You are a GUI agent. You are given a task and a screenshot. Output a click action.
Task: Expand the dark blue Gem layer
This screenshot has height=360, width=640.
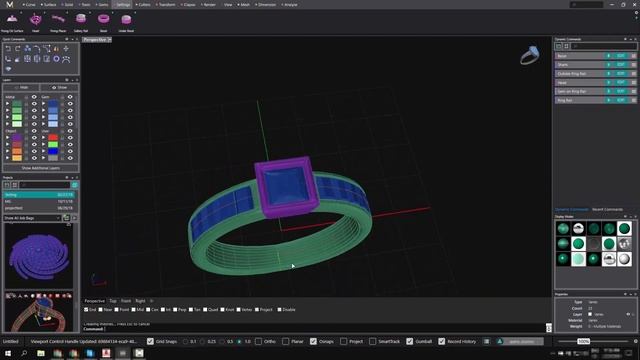tap(43, 104)
